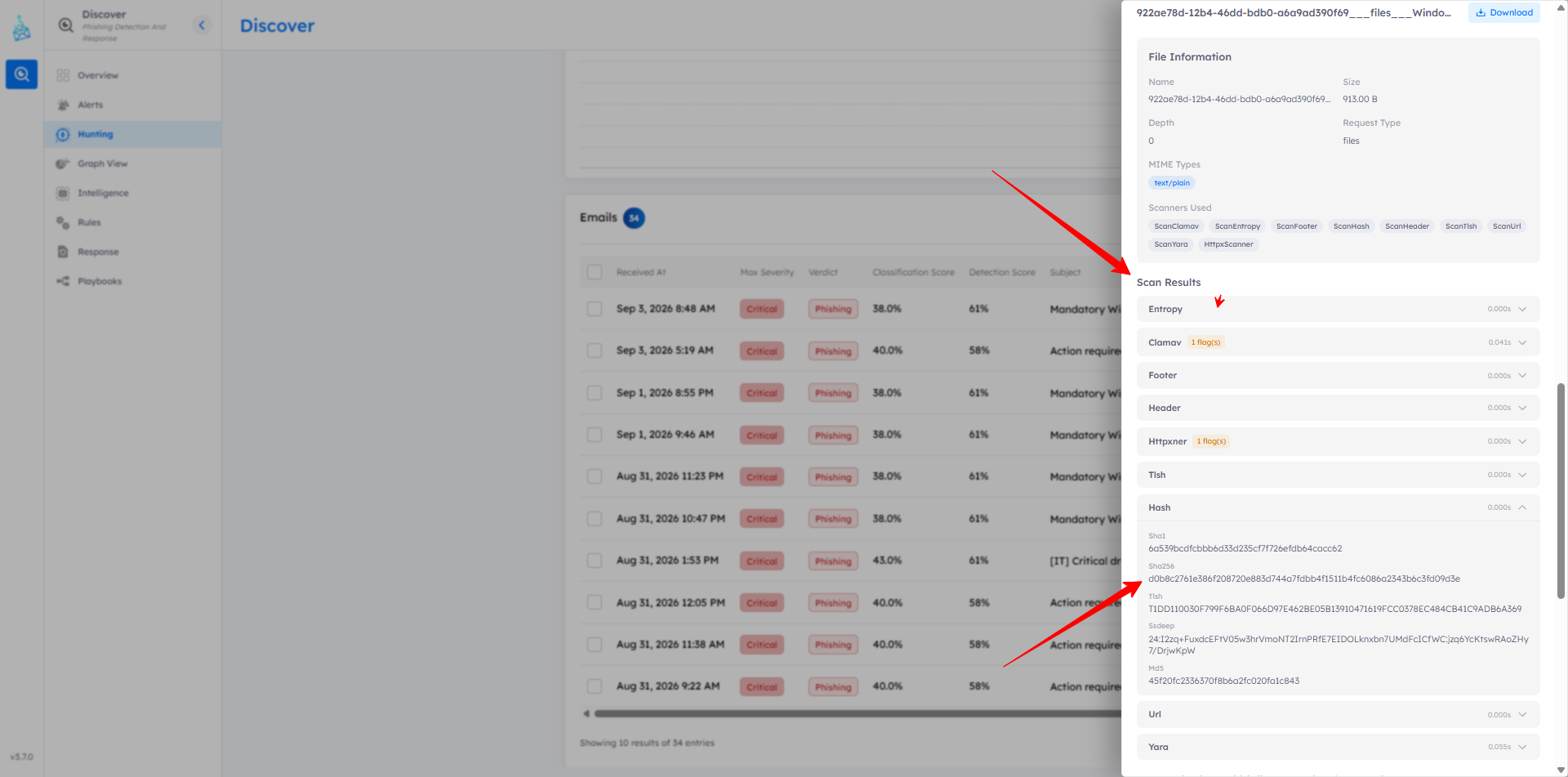The height and width of the screenshot is (777, 1568).
Task: Check the Sep 3, 2026 8:48 AM email
Action: click(595, 309)
